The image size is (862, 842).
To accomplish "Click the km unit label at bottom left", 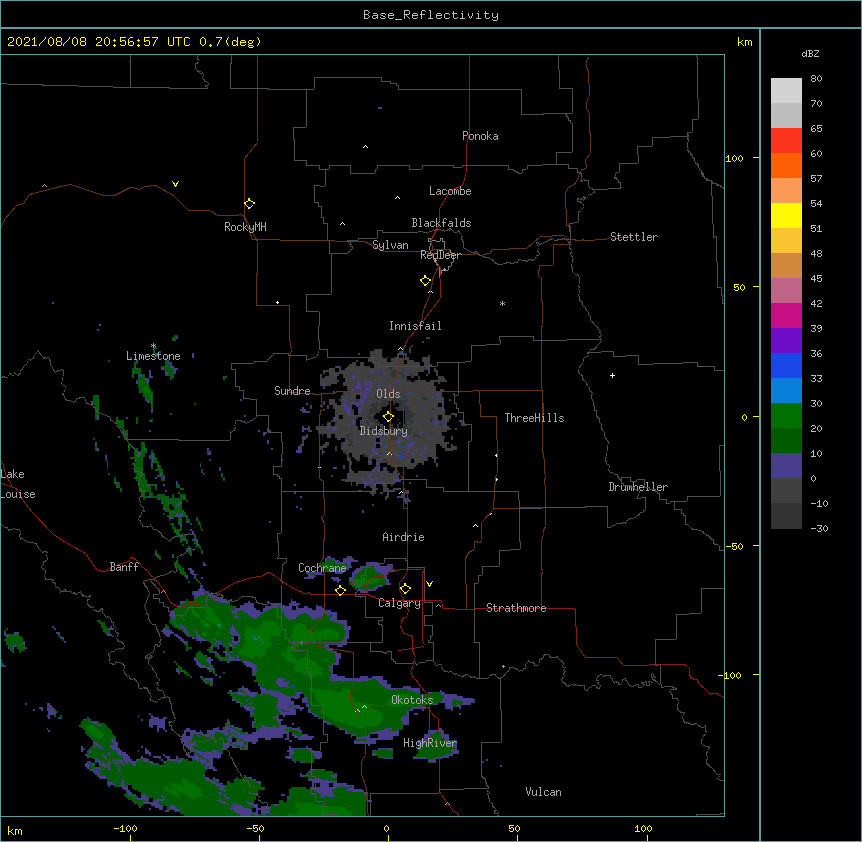I will click(15, 831).
